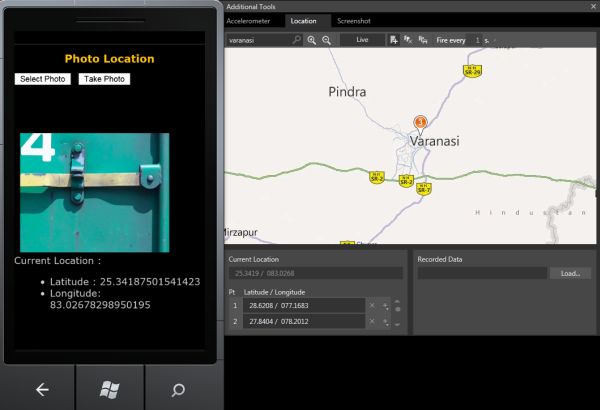Click the Recorded Data file path field
Image resolution: width=600 pixels, height=410 pixels.
point(482,273)
